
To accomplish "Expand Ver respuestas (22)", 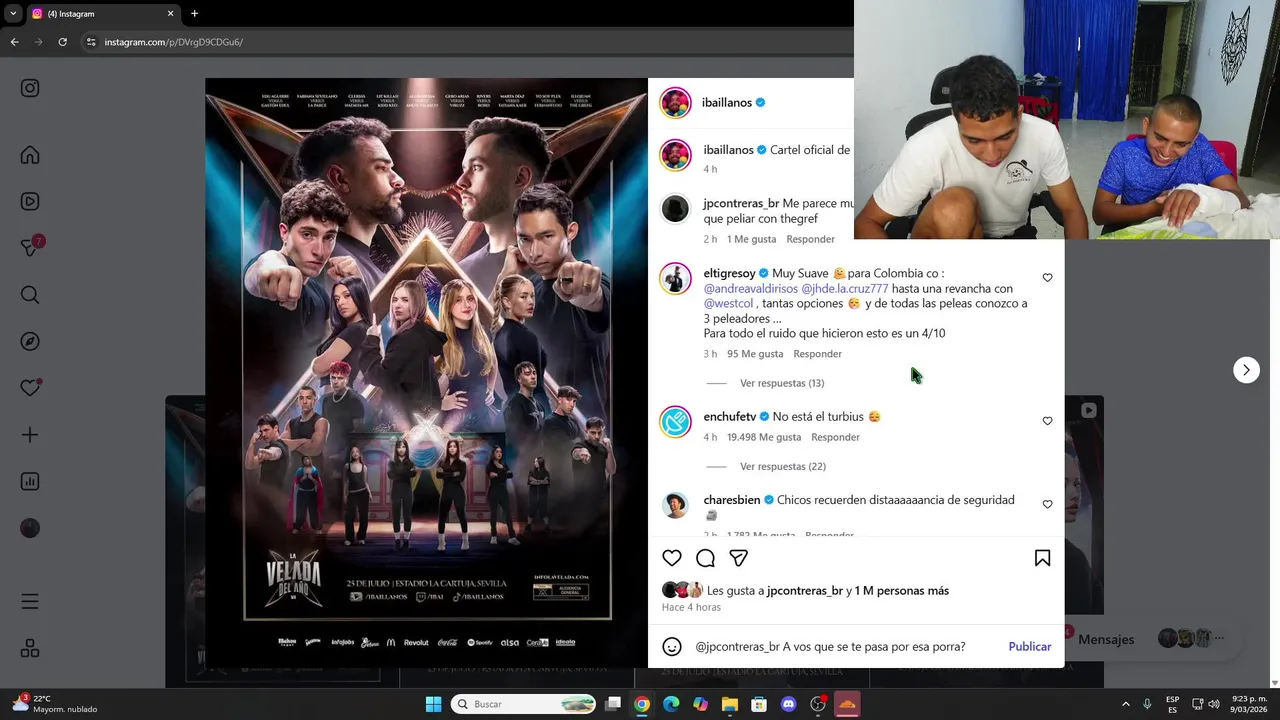I will (x=783, y=466).
